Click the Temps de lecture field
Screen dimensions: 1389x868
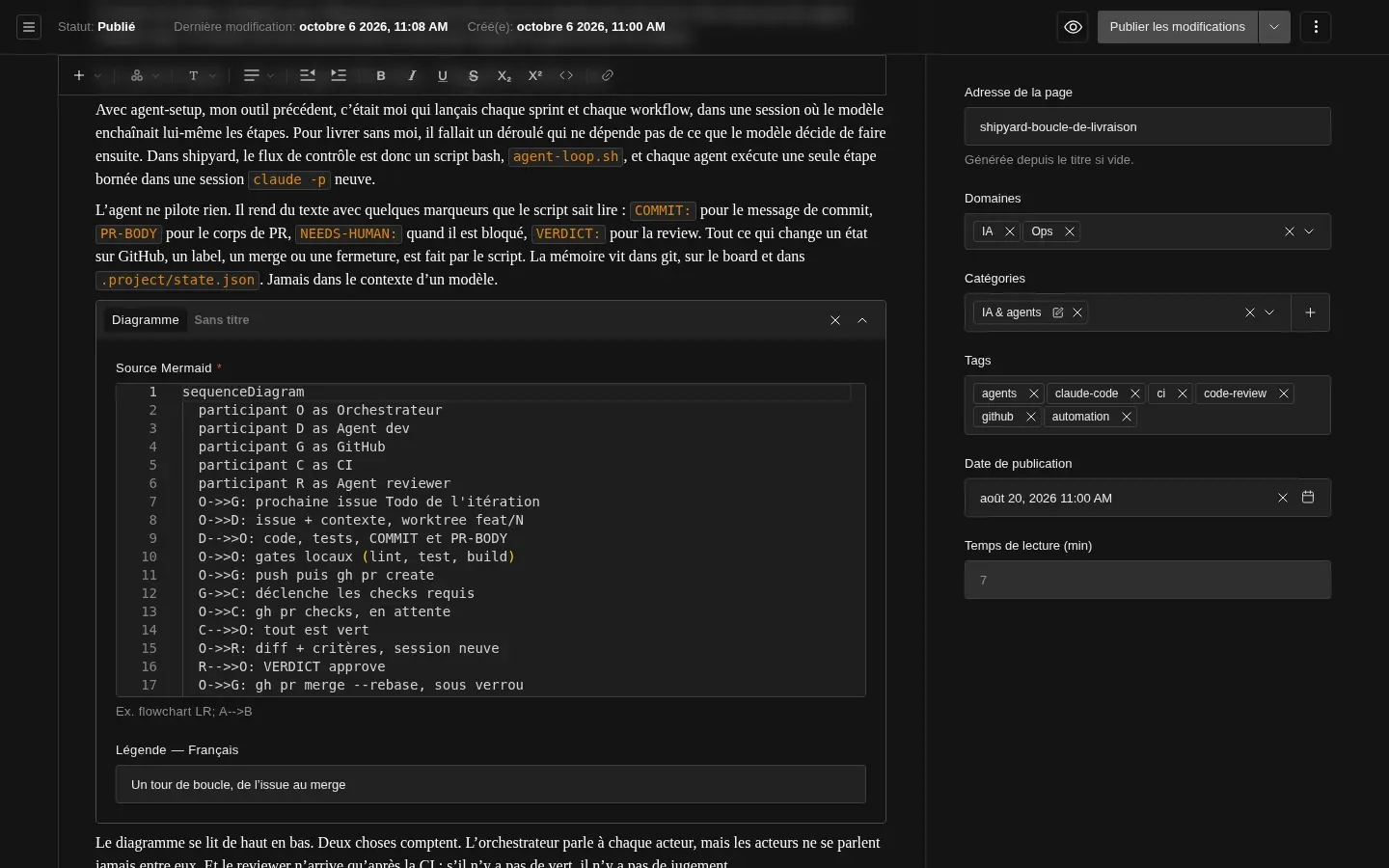pyautogui.click(x=1148, y=580)
